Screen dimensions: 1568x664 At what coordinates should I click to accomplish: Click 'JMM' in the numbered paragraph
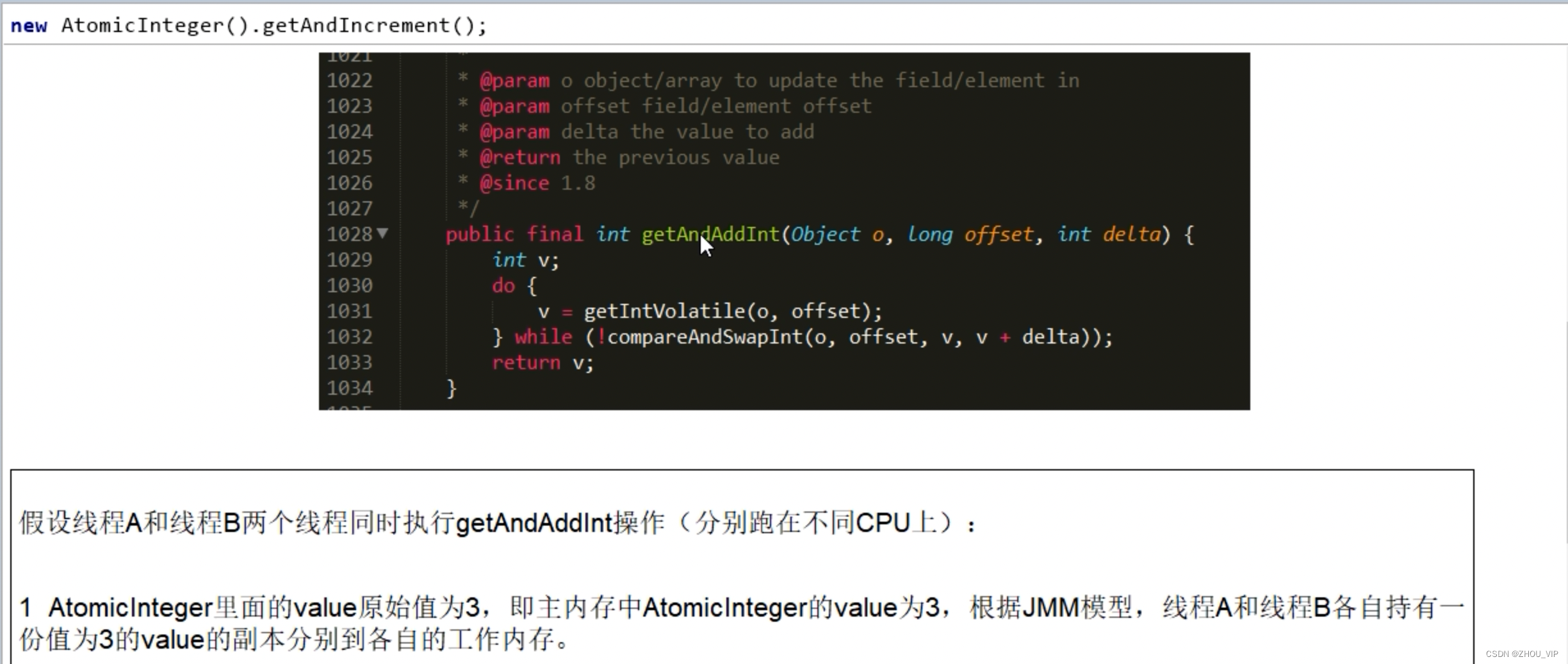[x=1051, y=608]
